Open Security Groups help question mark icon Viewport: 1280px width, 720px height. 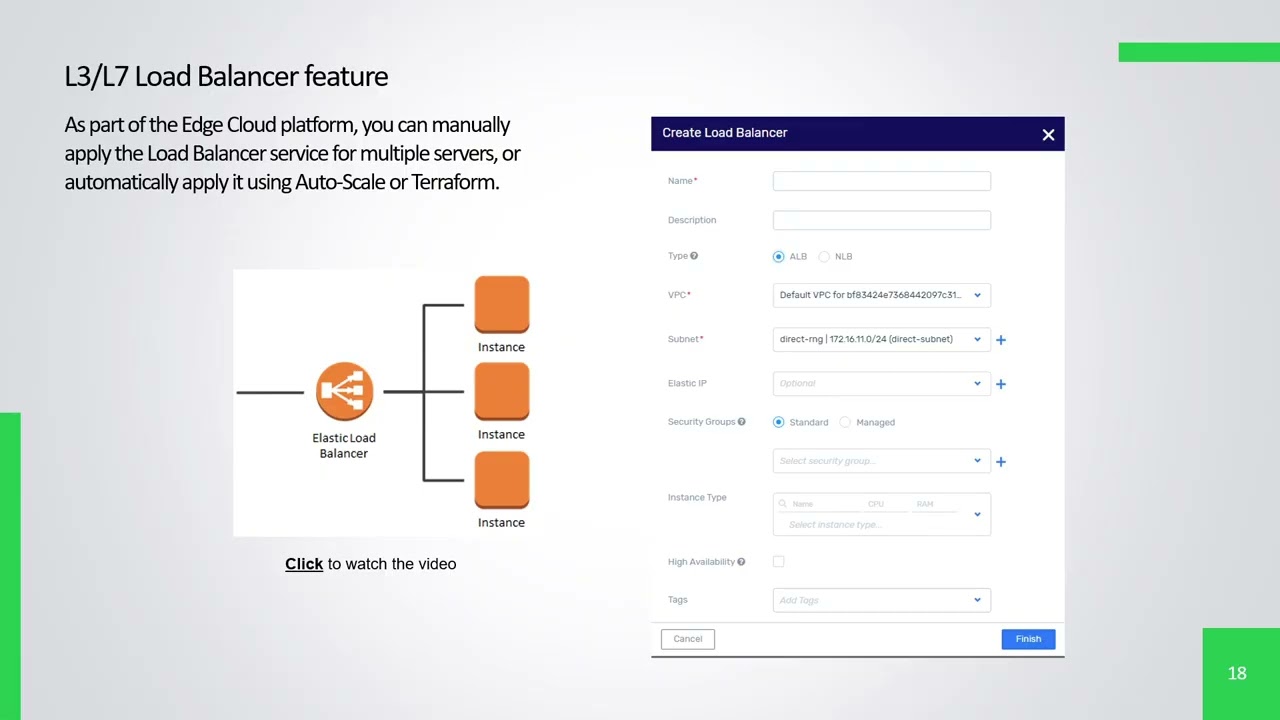pos(741,422)
